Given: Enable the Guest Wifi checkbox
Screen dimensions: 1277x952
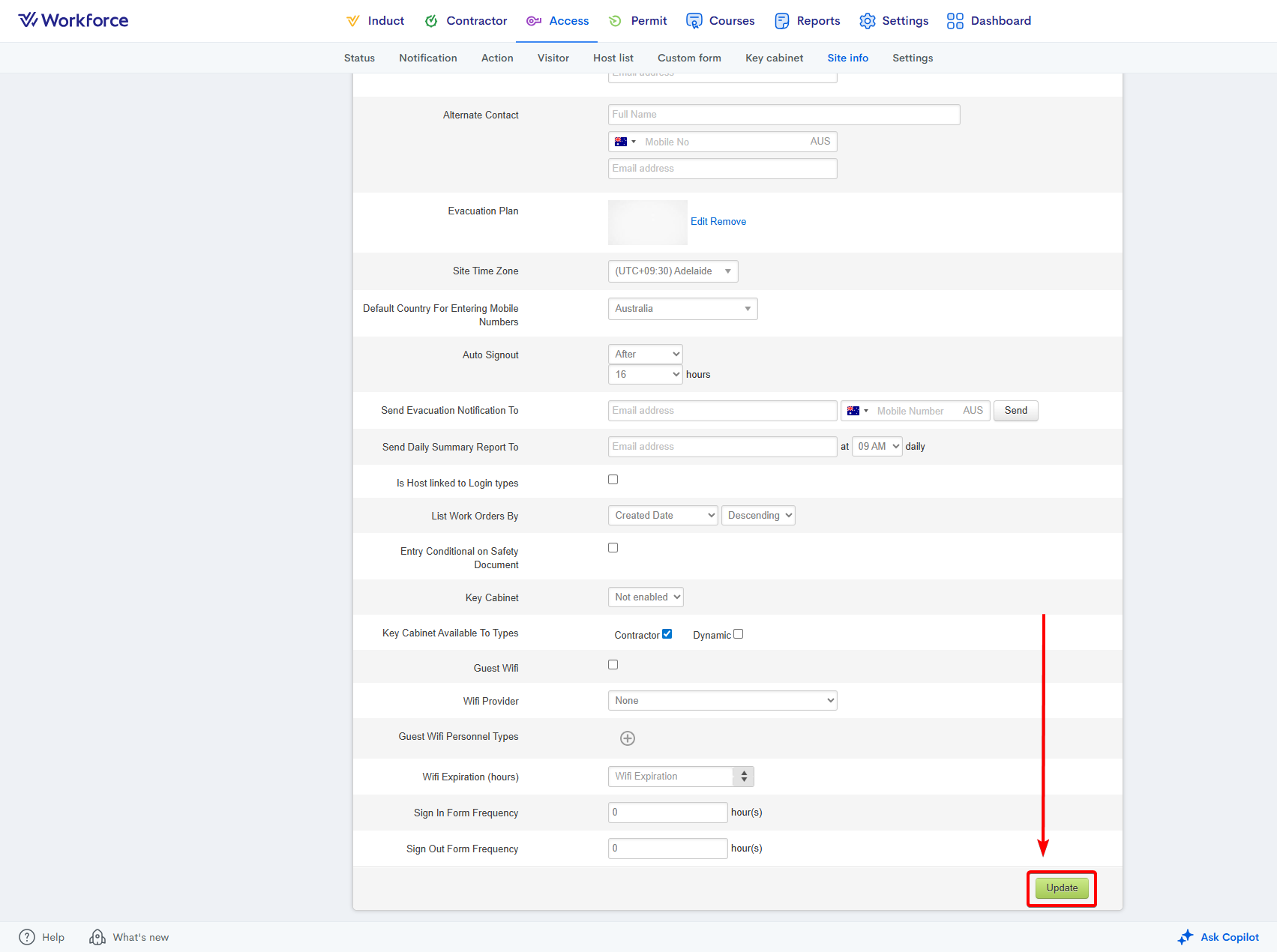Looking at the screenshot, I should point(613,665).
